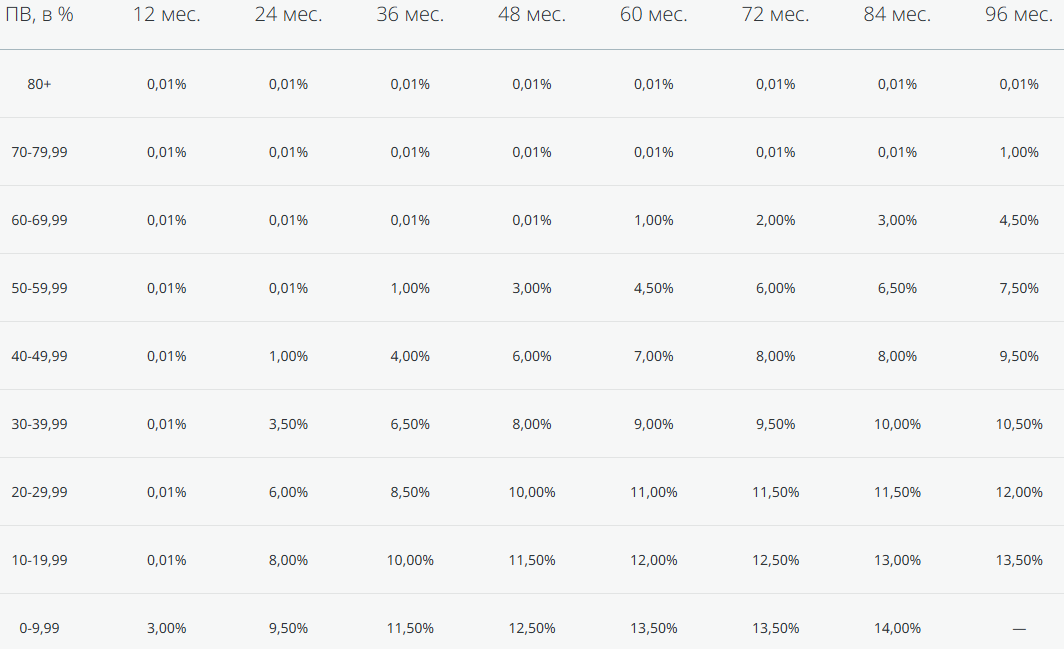Select the "60 мес." column header
Image resolution: width=1064 pixels, height=649 pixels.
(653, 15)
